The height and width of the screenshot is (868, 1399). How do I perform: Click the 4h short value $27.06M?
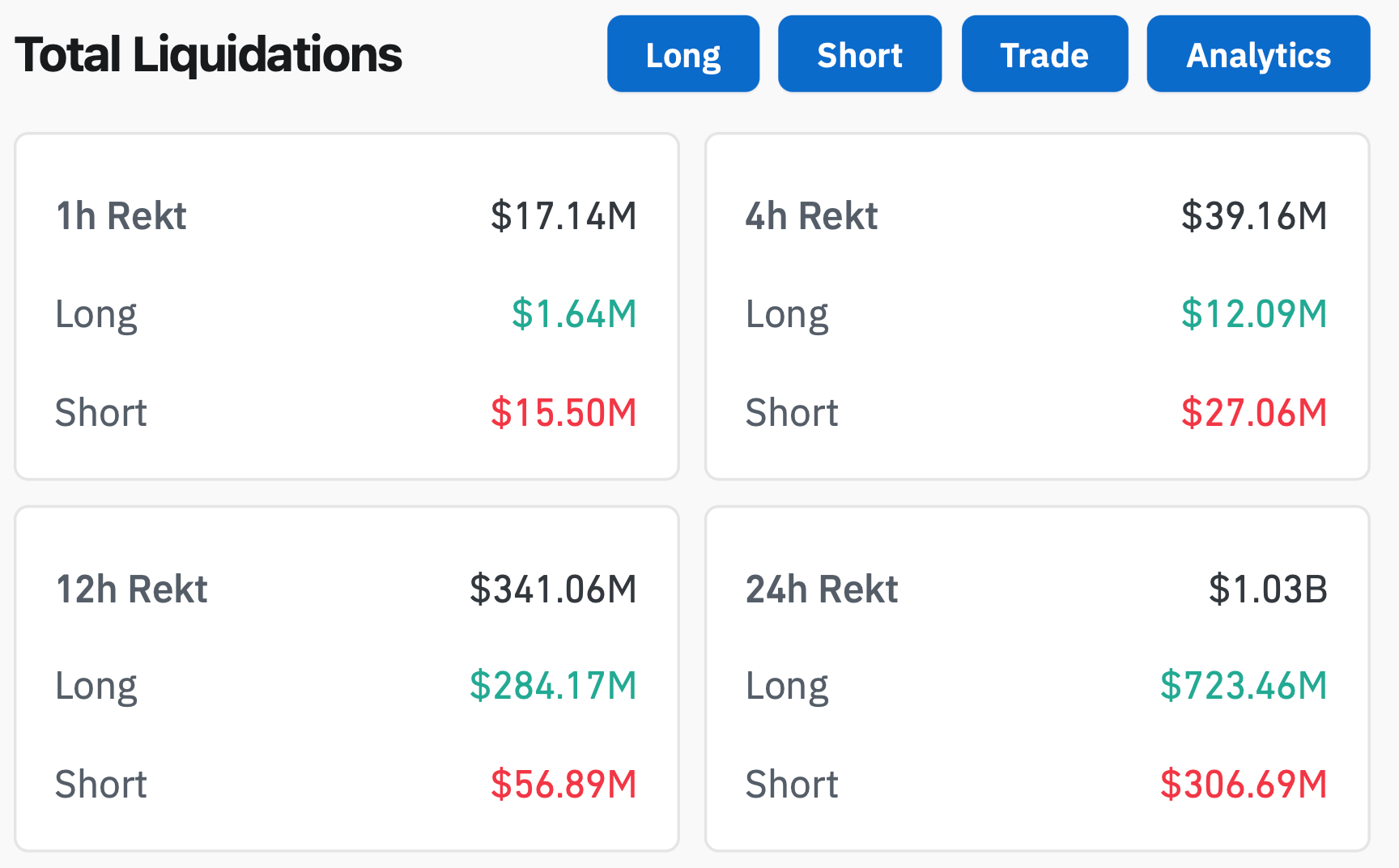[1254, 413]
